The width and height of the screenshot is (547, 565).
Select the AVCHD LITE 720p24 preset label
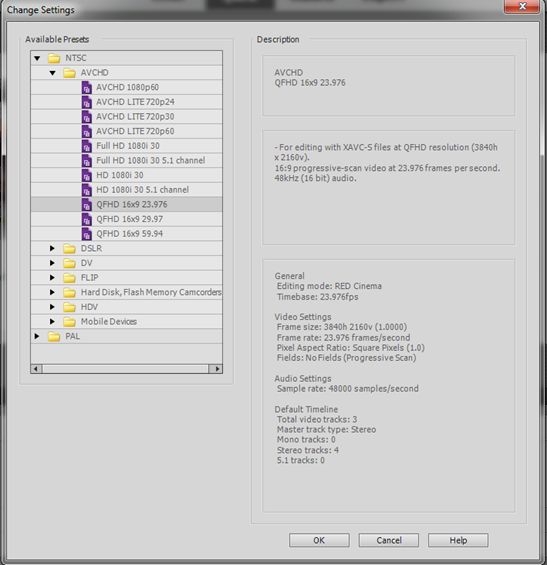point(135,102)
